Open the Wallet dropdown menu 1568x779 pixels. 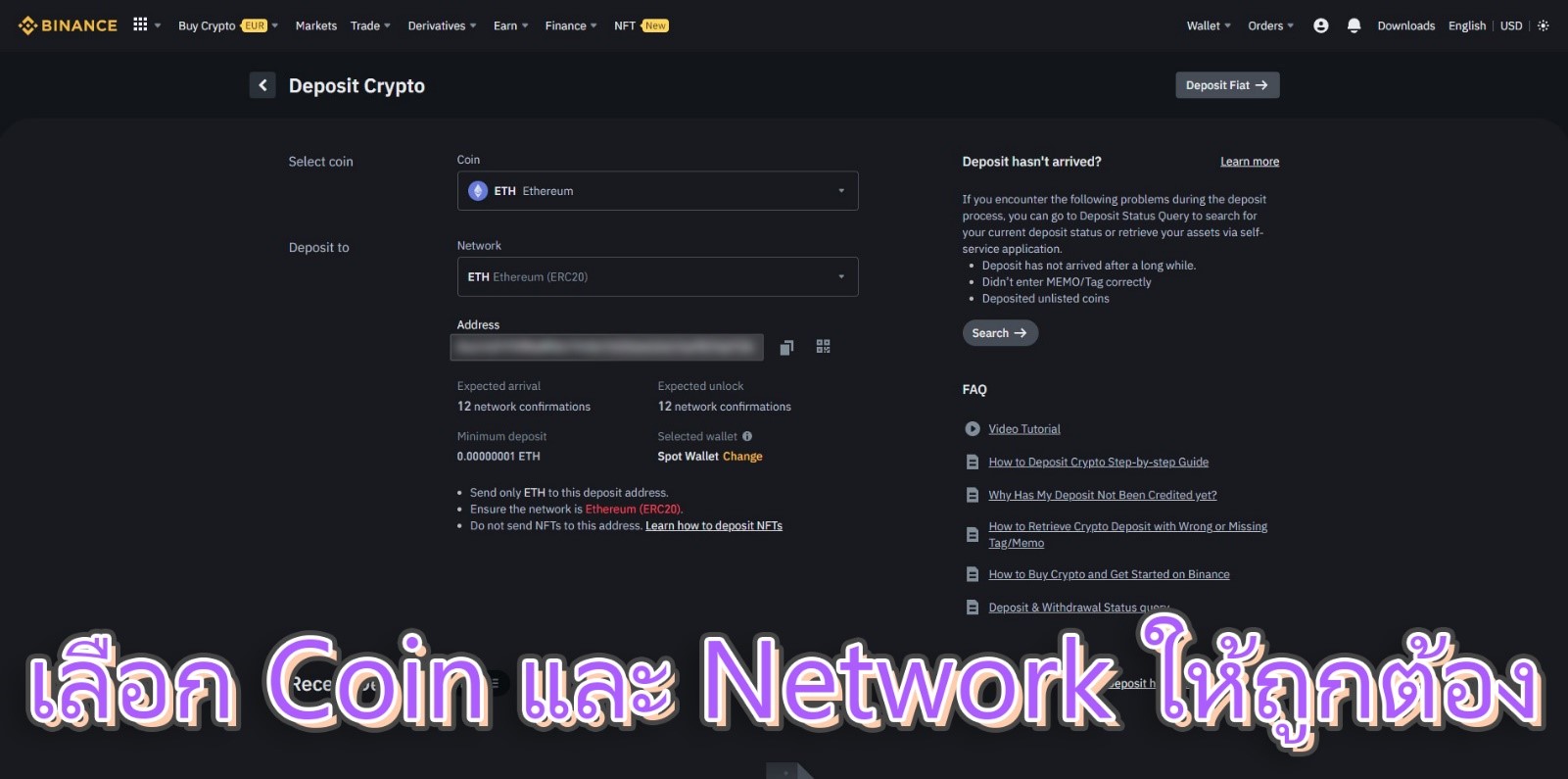1209,25
